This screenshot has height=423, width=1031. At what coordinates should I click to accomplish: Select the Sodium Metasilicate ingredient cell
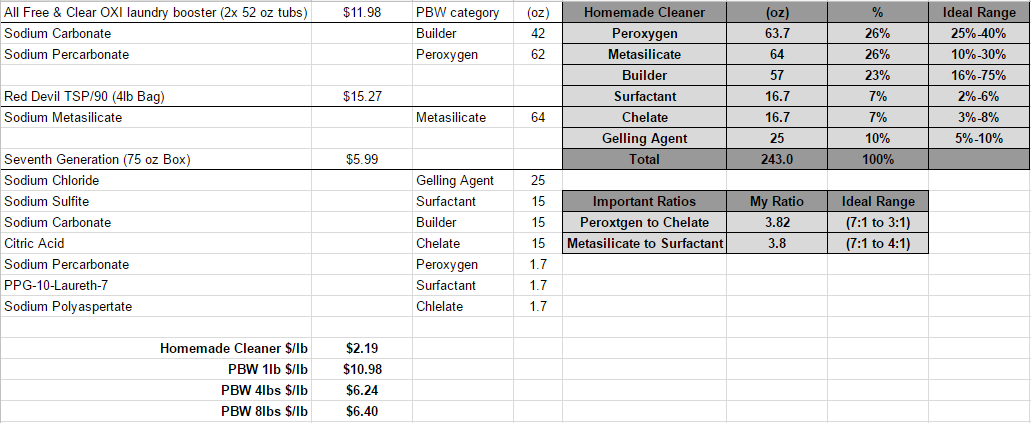[x=156, y=118]
